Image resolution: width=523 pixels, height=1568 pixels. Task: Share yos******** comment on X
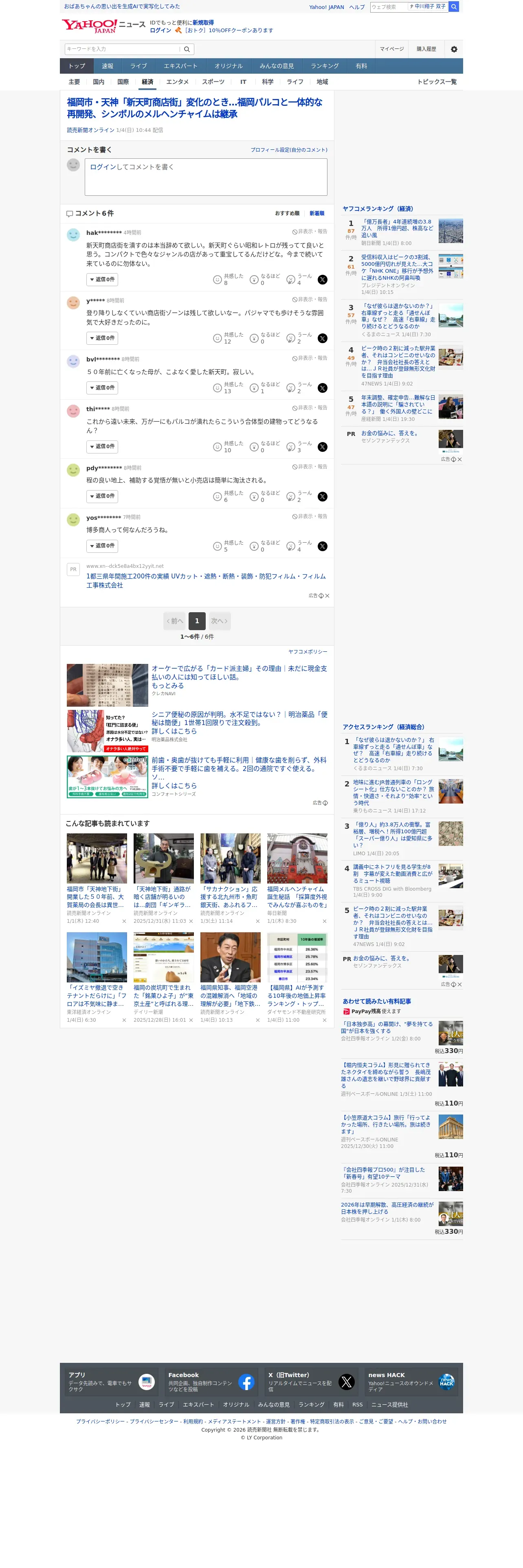(x=323, y=546)
